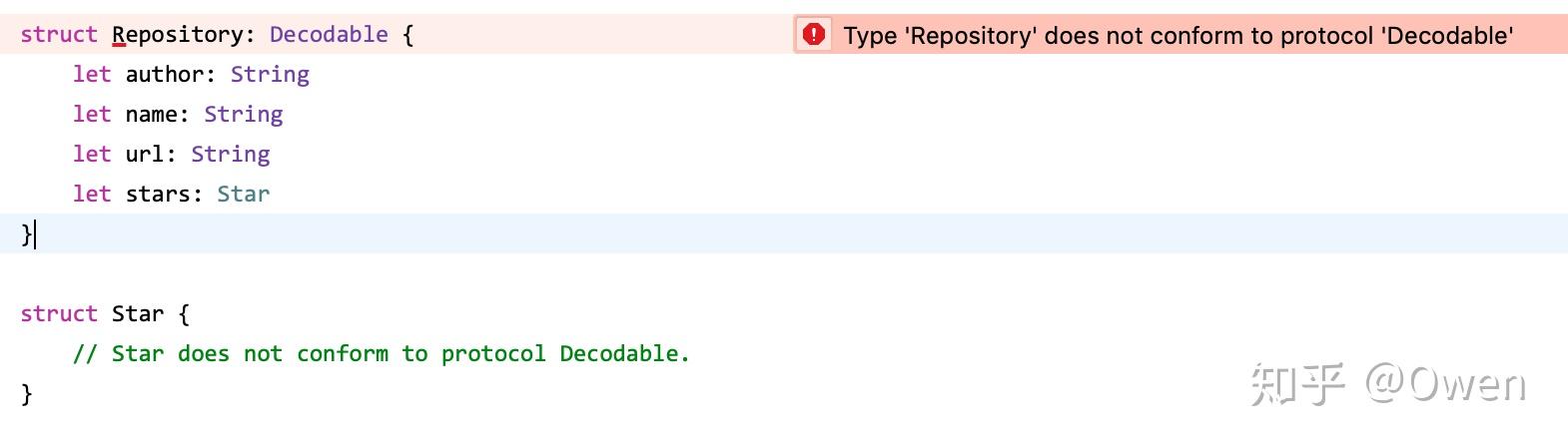Click the 'let' keyword before author
Screen dimensions: 1568x447
pyautogui.click(x=92, y=75)
